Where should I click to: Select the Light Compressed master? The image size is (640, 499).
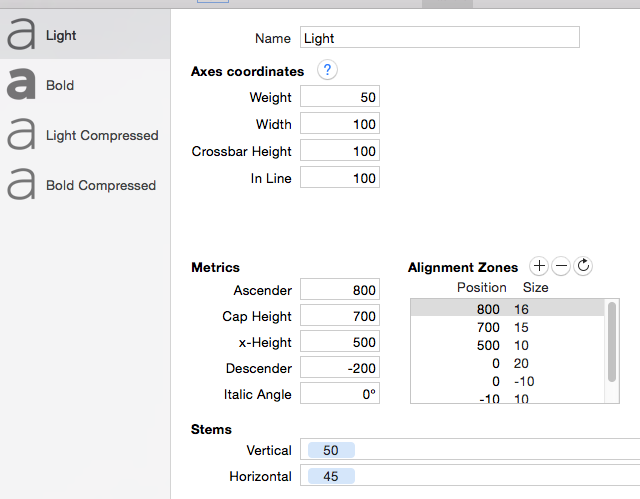(x=85, y=135)
